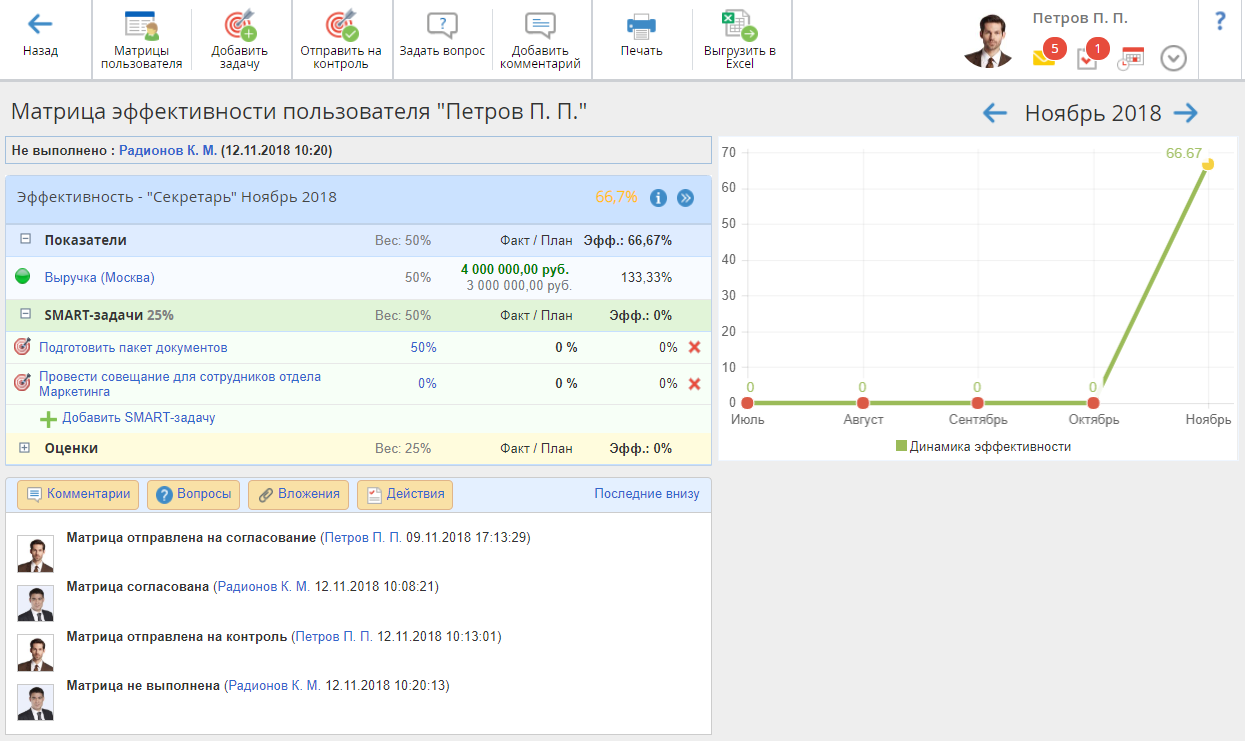Click the Print icon
Viewport: 1245px width, 741px height.
coord(641,25)
